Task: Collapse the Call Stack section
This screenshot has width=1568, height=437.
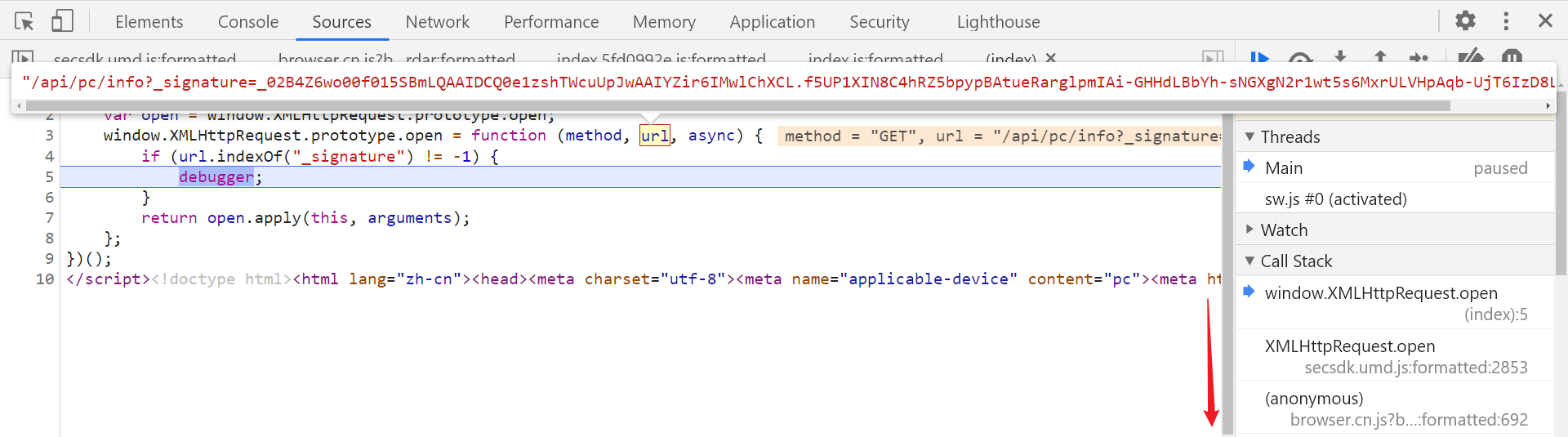Action: [1395, 261]
